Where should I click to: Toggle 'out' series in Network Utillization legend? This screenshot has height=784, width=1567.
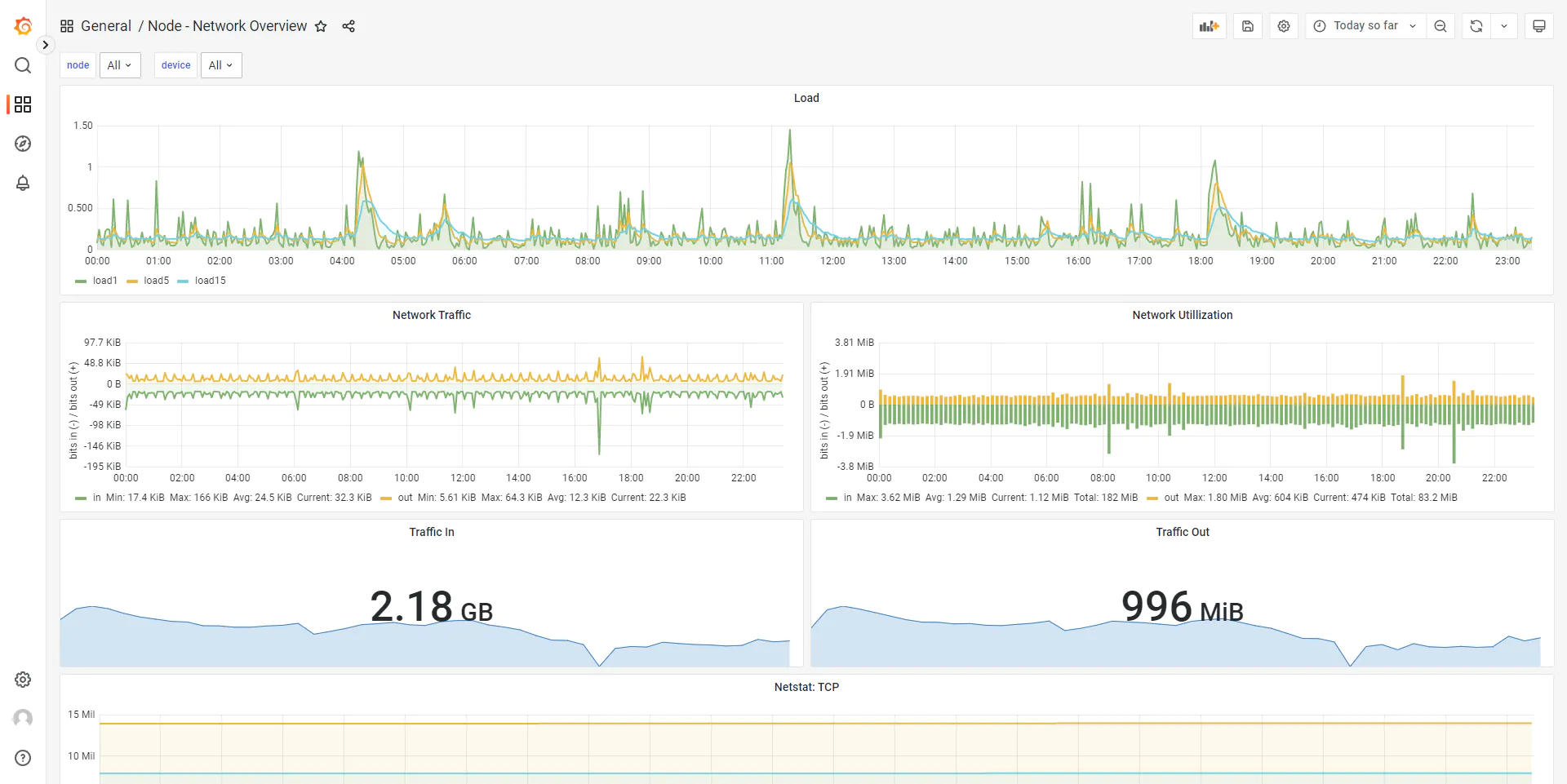[1171, 498]
